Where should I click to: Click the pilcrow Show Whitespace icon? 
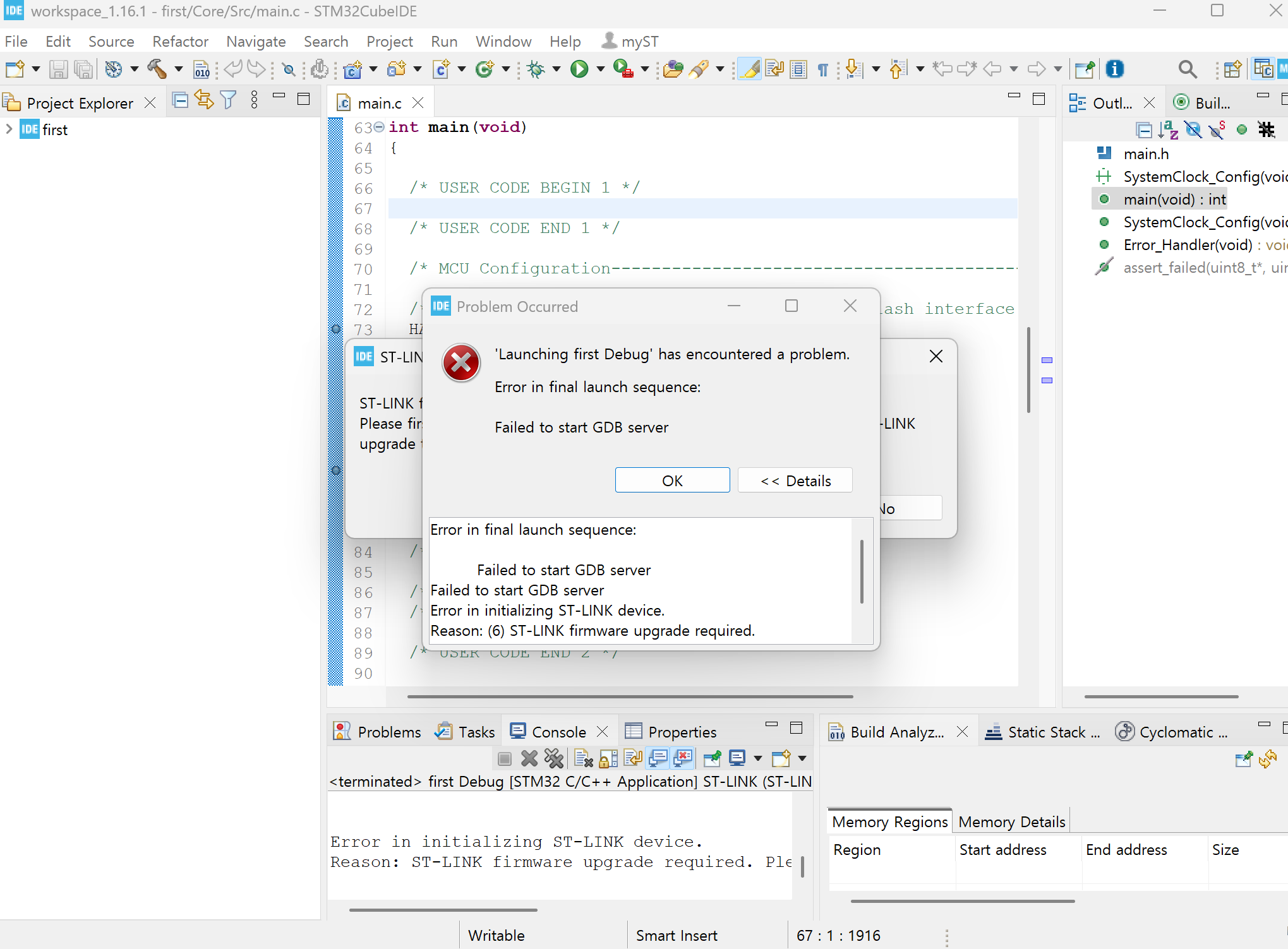tap(822, 69)
